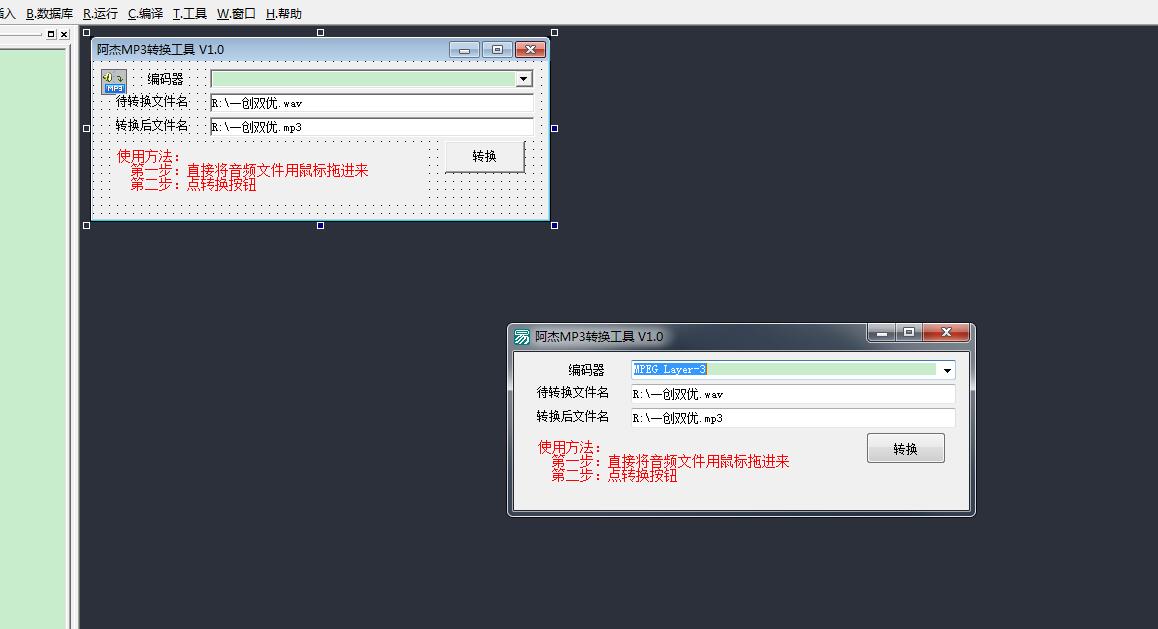Expand the 编码器 dropdown in the running window
The height and width of the screenshot is (629, 1158).
coord(947,370)
